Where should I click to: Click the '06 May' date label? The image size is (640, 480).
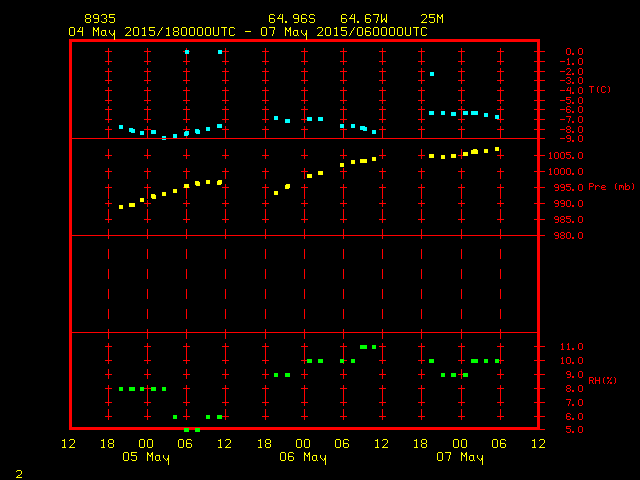click(x=303, y=457)
